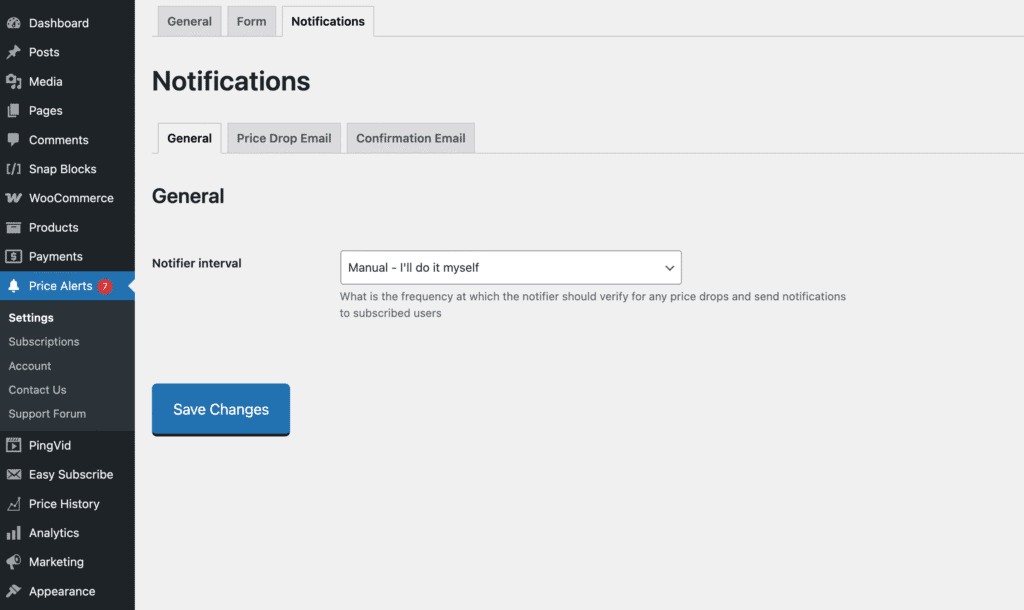Select the Confirmation Email tab
The image size is (1024, 610).
click(410, 138)
